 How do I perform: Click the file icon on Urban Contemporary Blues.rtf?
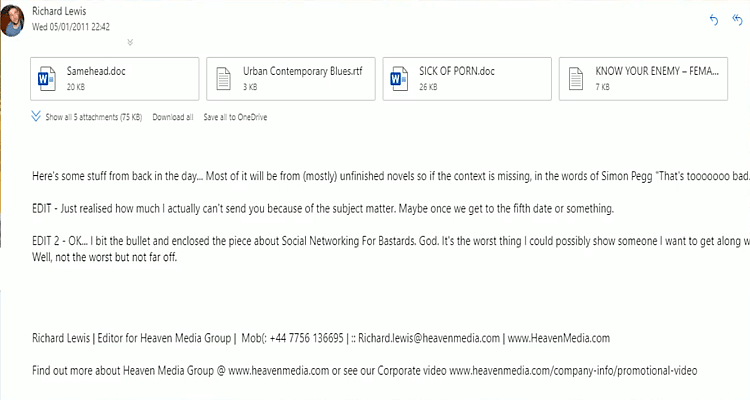222,78
